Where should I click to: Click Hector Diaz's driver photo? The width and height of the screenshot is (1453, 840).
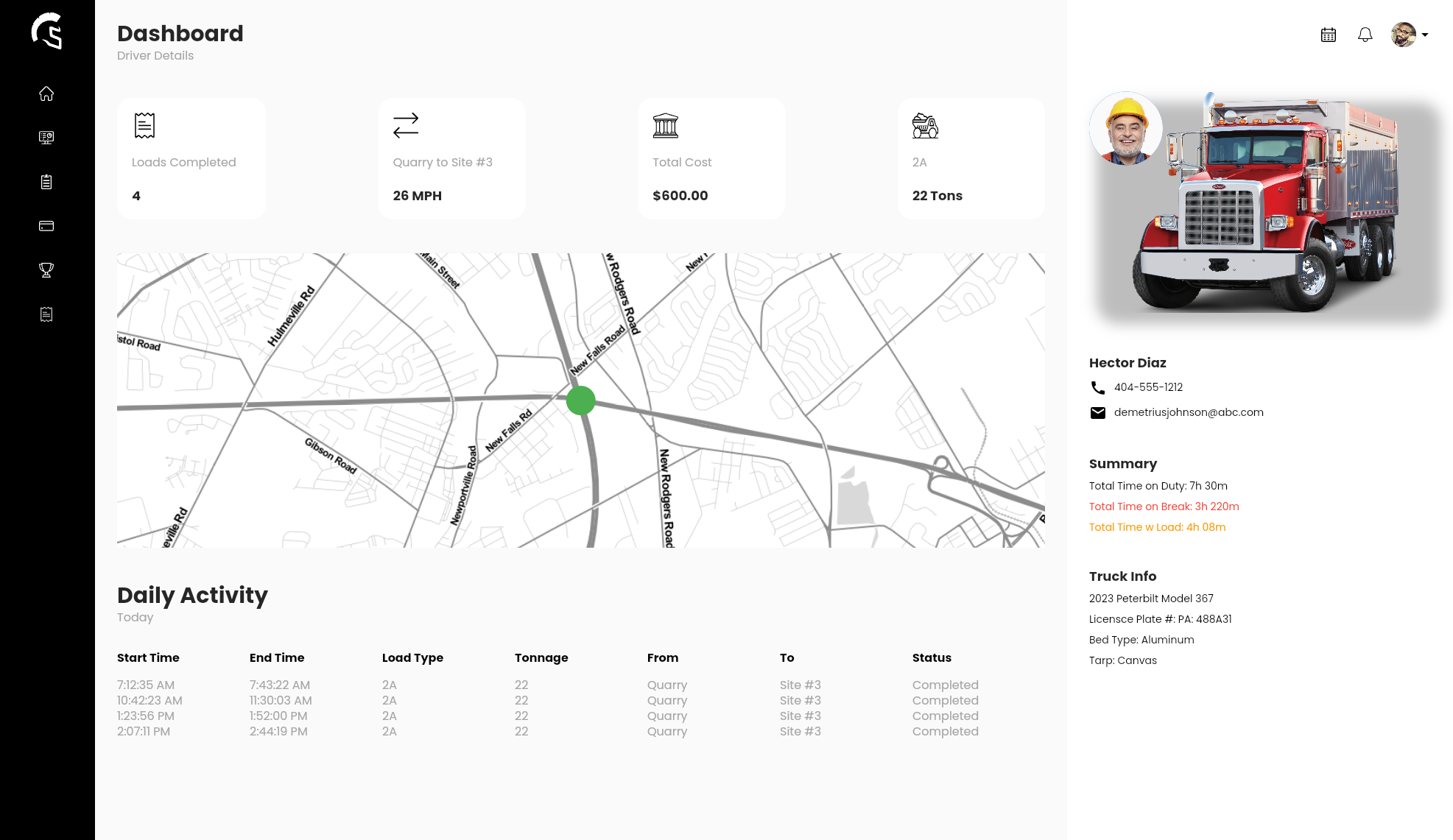(1126, 129)
